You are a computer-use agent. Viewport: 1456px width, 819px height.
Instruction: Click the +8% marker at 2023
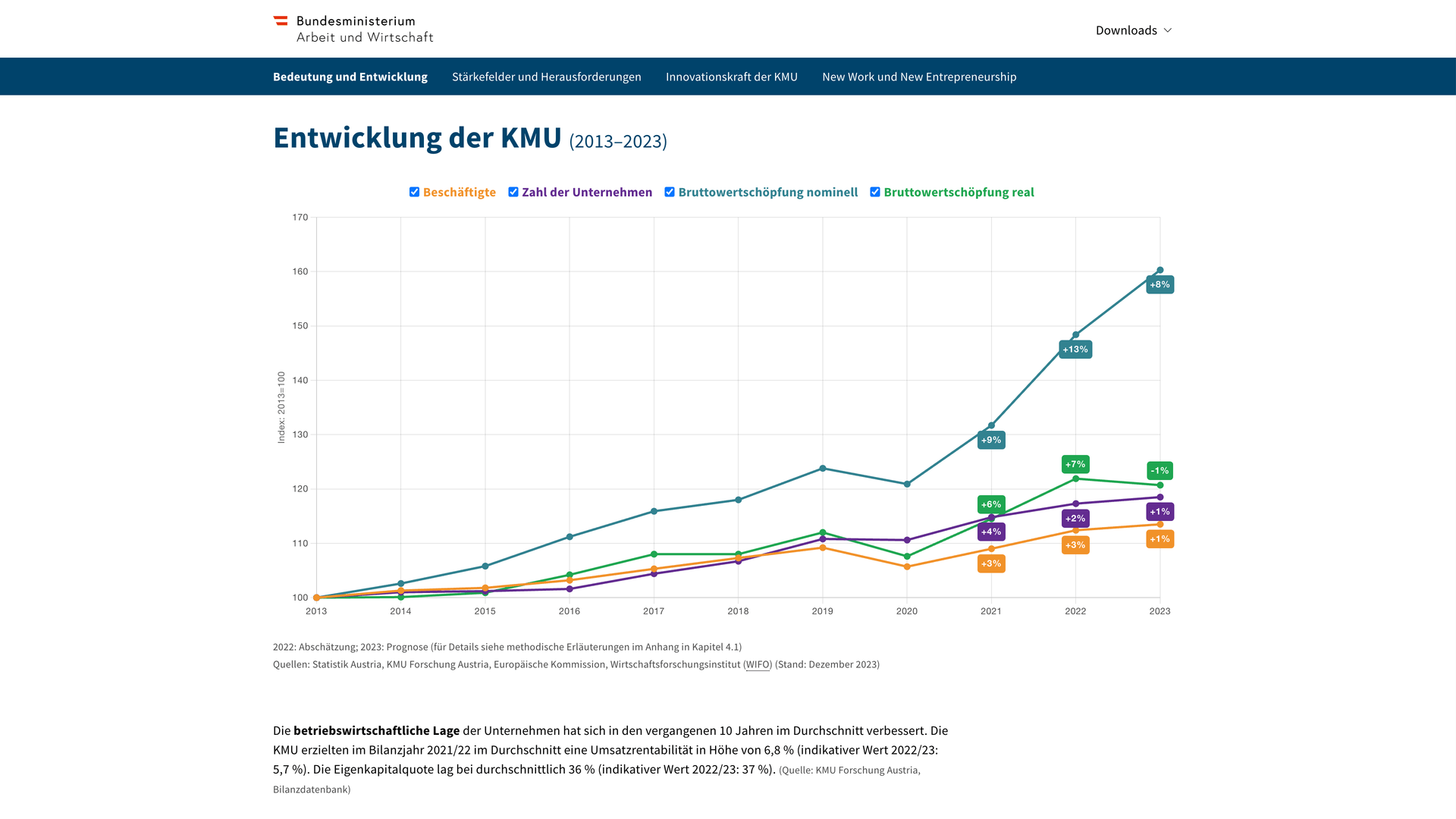[1159, 284]
